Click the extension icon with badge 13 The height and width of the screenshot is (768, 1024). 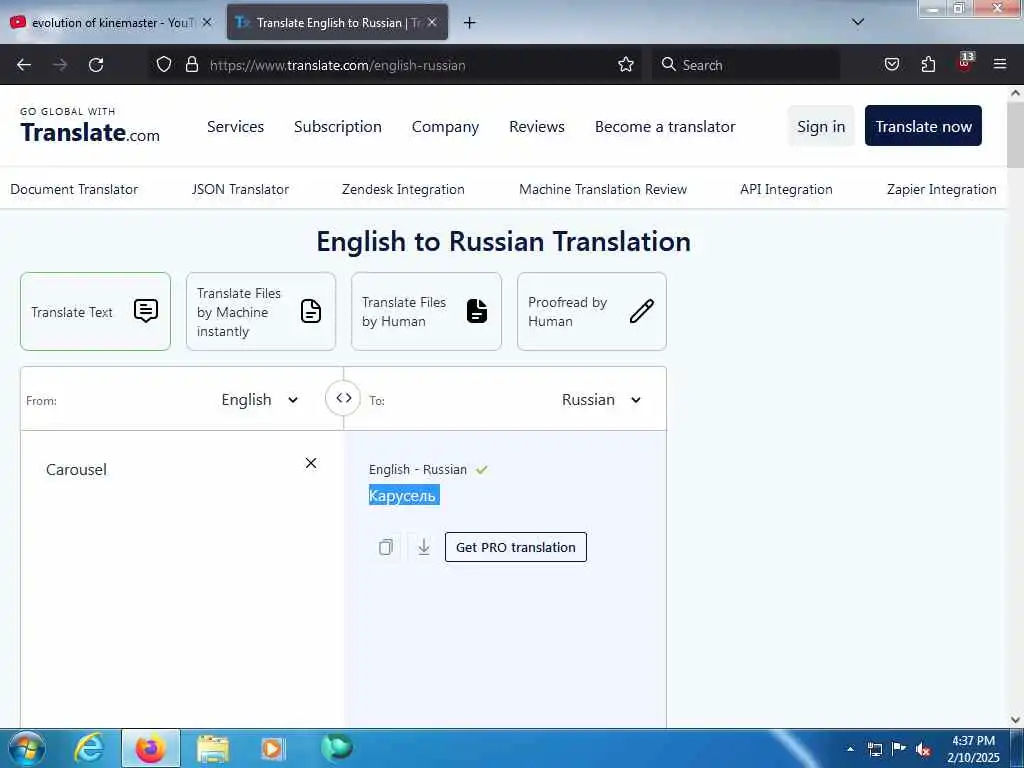tap(965, 62)
